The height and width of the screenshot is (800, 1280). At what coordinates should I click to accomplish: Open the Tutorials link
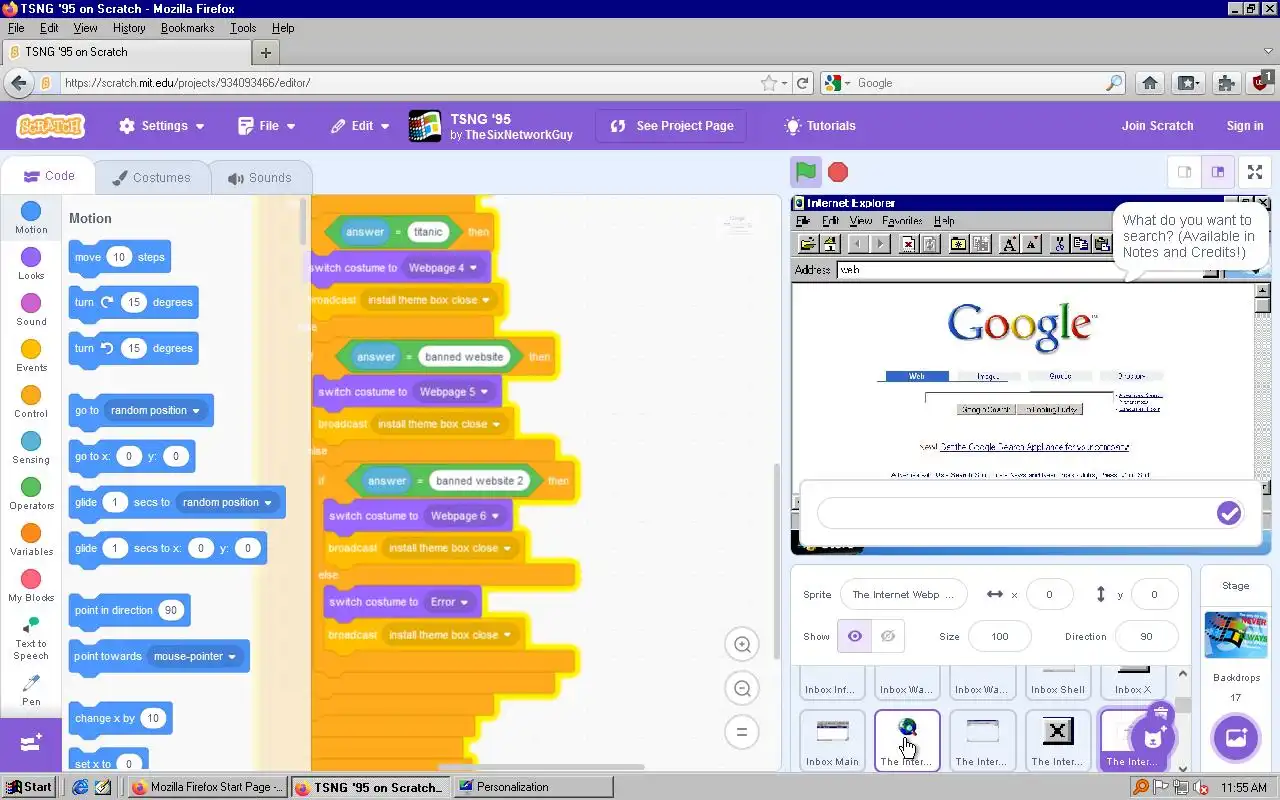pos(820,126)
